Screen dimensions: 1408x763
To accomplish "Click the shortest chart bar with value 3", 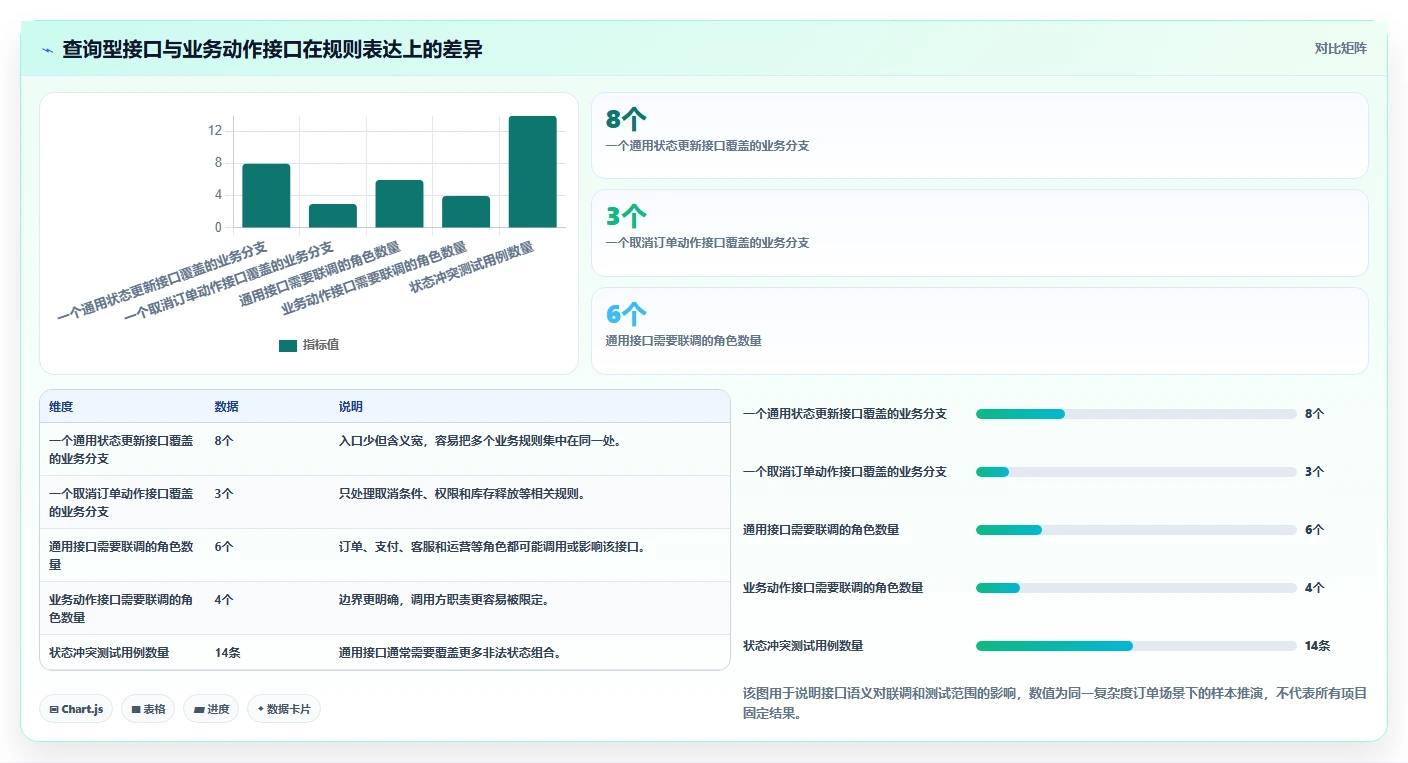I will pos(333,216).
